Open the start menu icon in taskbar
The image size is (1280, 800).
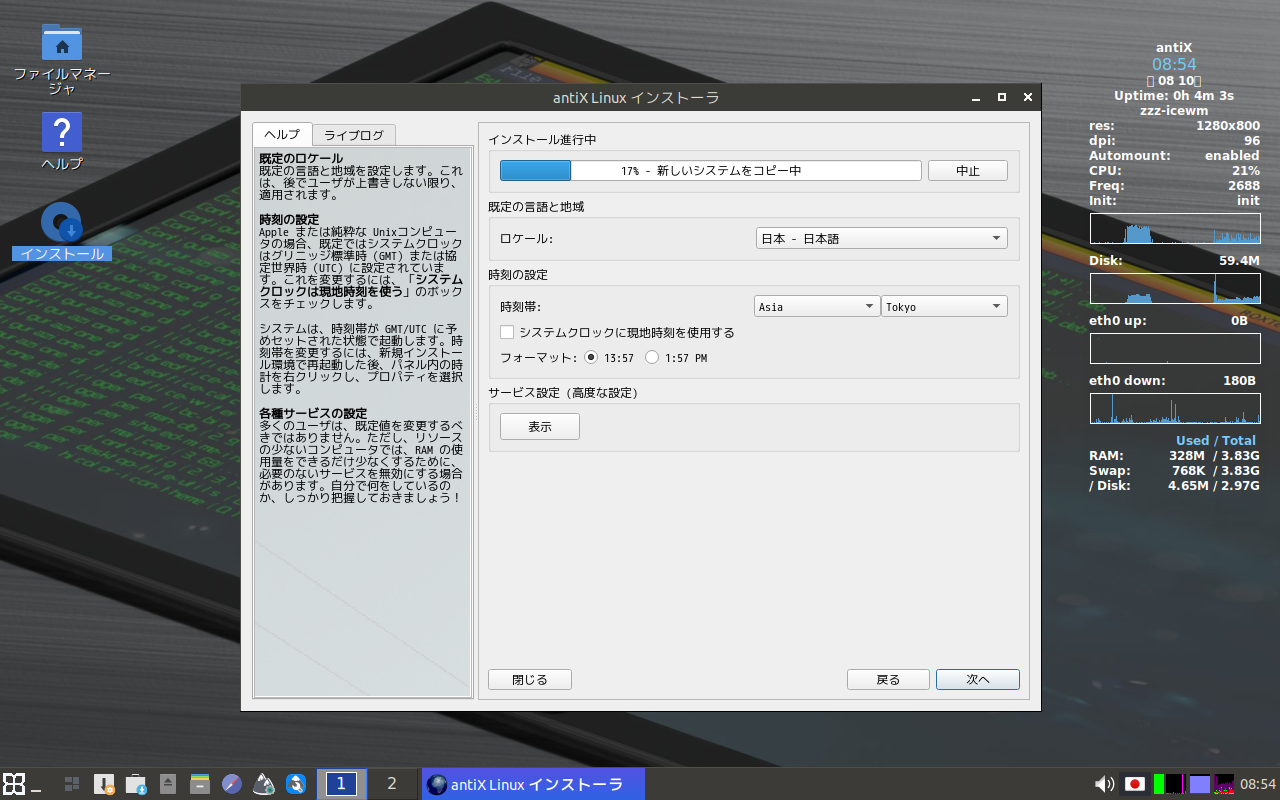coord(14,784)
